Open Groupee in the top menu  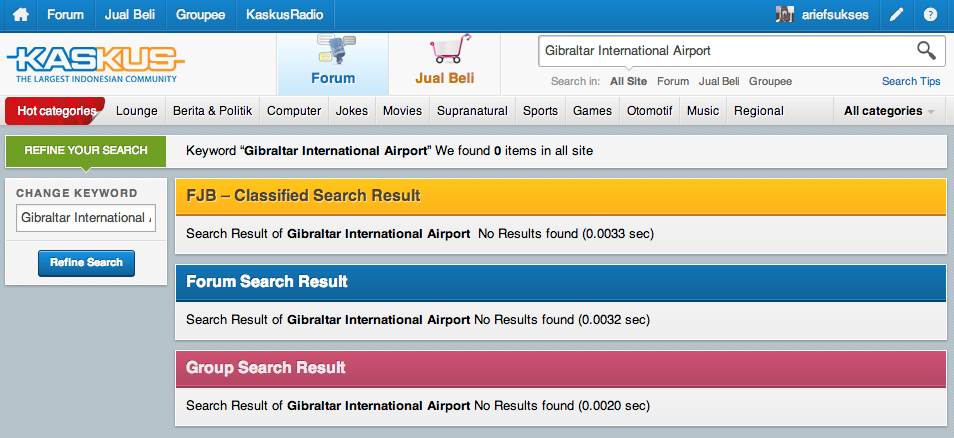click(x=200, y=15)
